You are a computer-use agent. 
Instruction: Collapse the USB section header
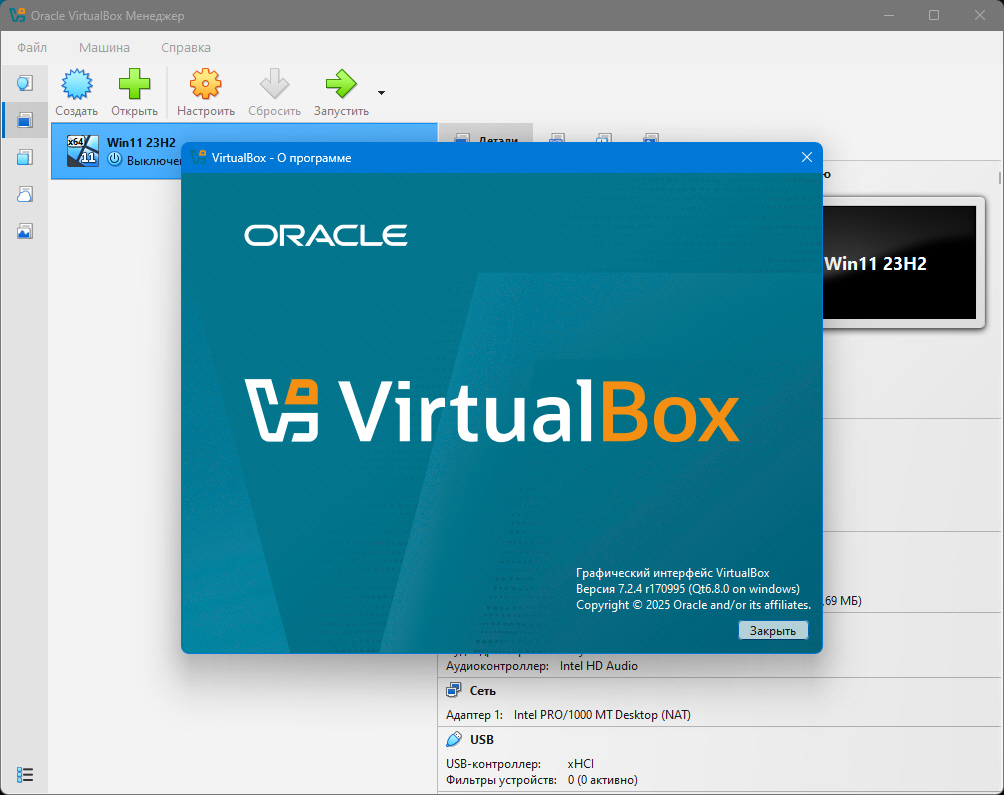[483, 739]
